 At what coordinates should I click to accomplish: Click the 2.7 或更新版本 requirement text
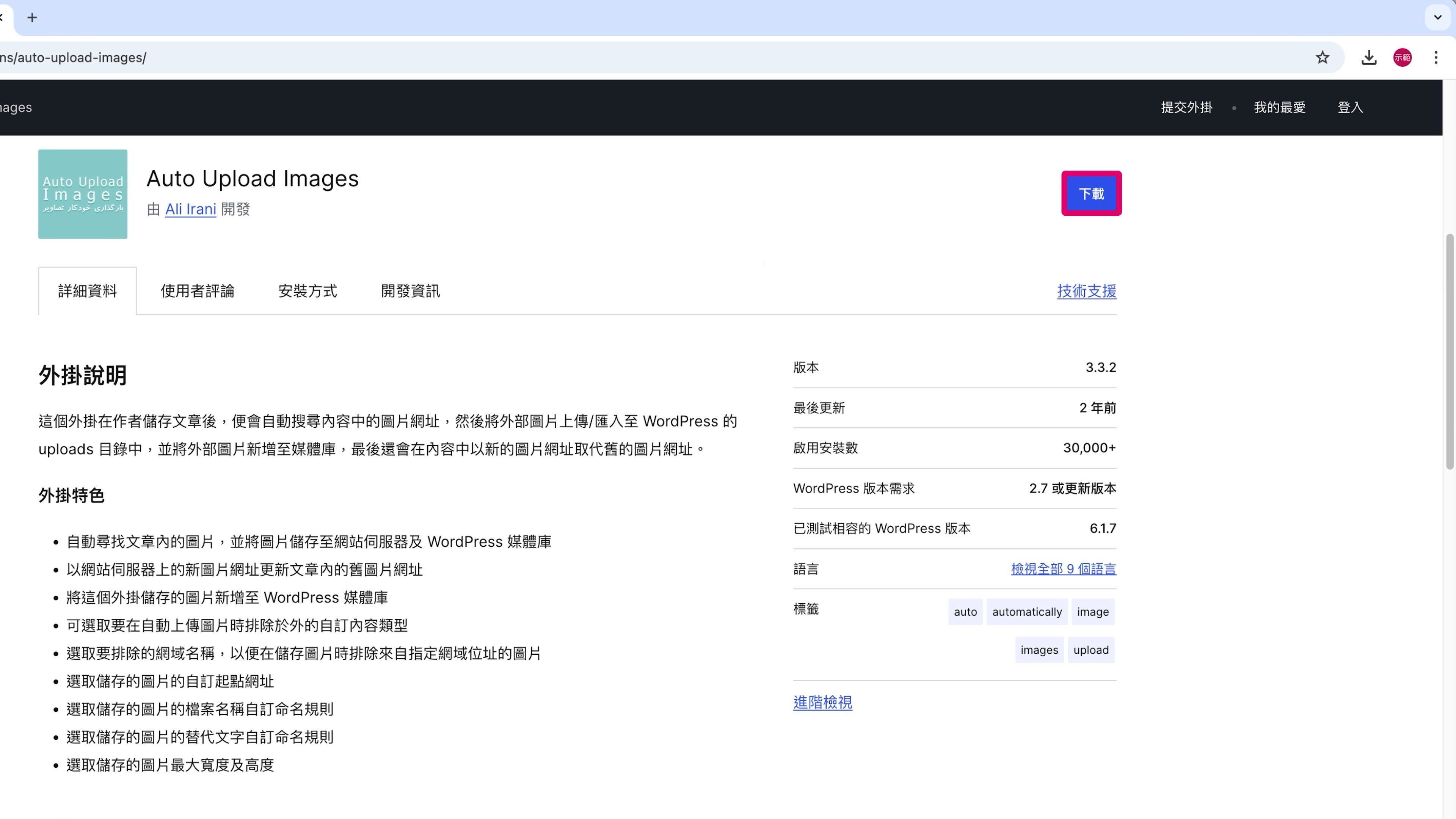pos(1072,488)
